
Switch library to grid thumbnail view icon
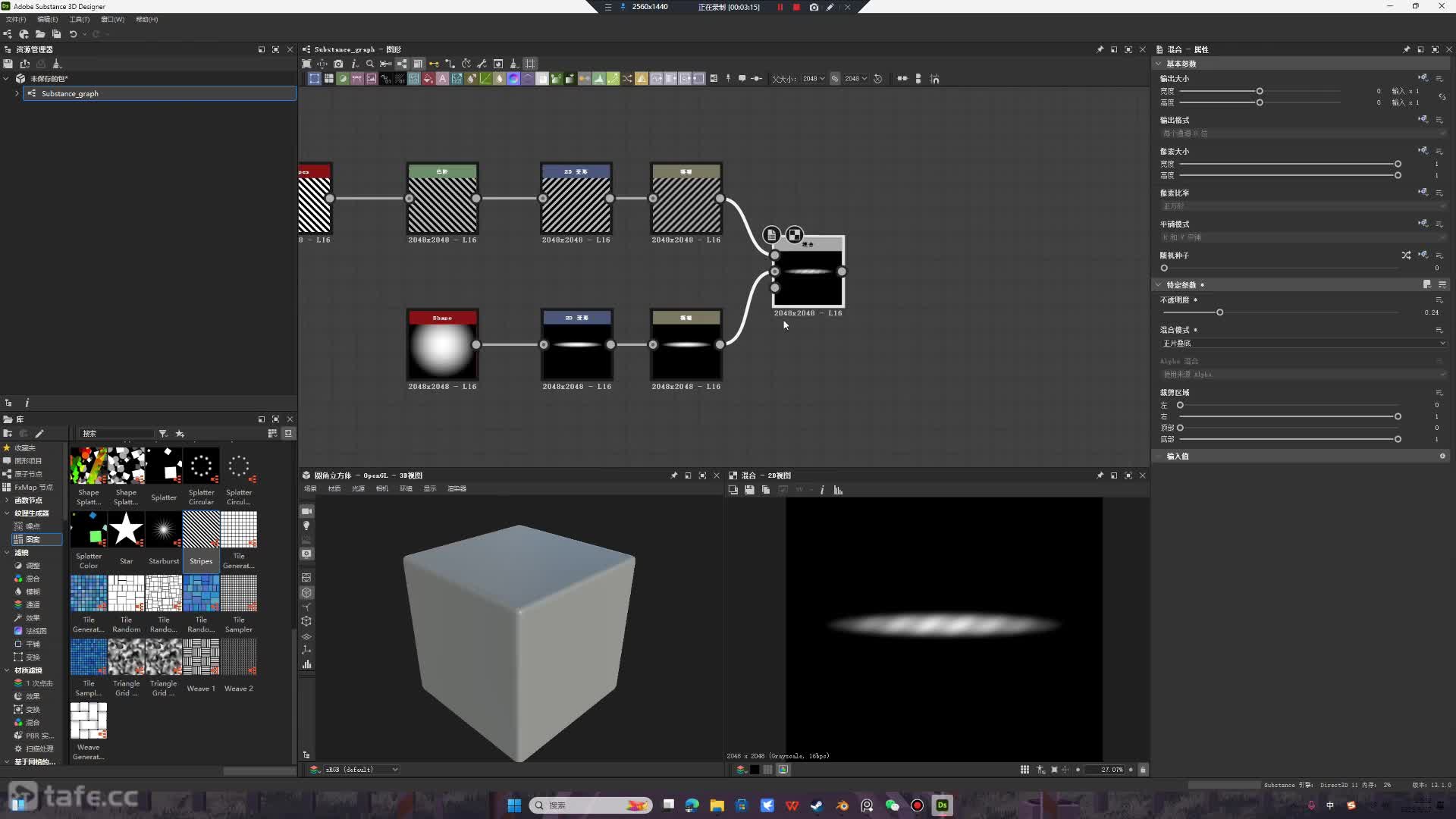point(272,433)
